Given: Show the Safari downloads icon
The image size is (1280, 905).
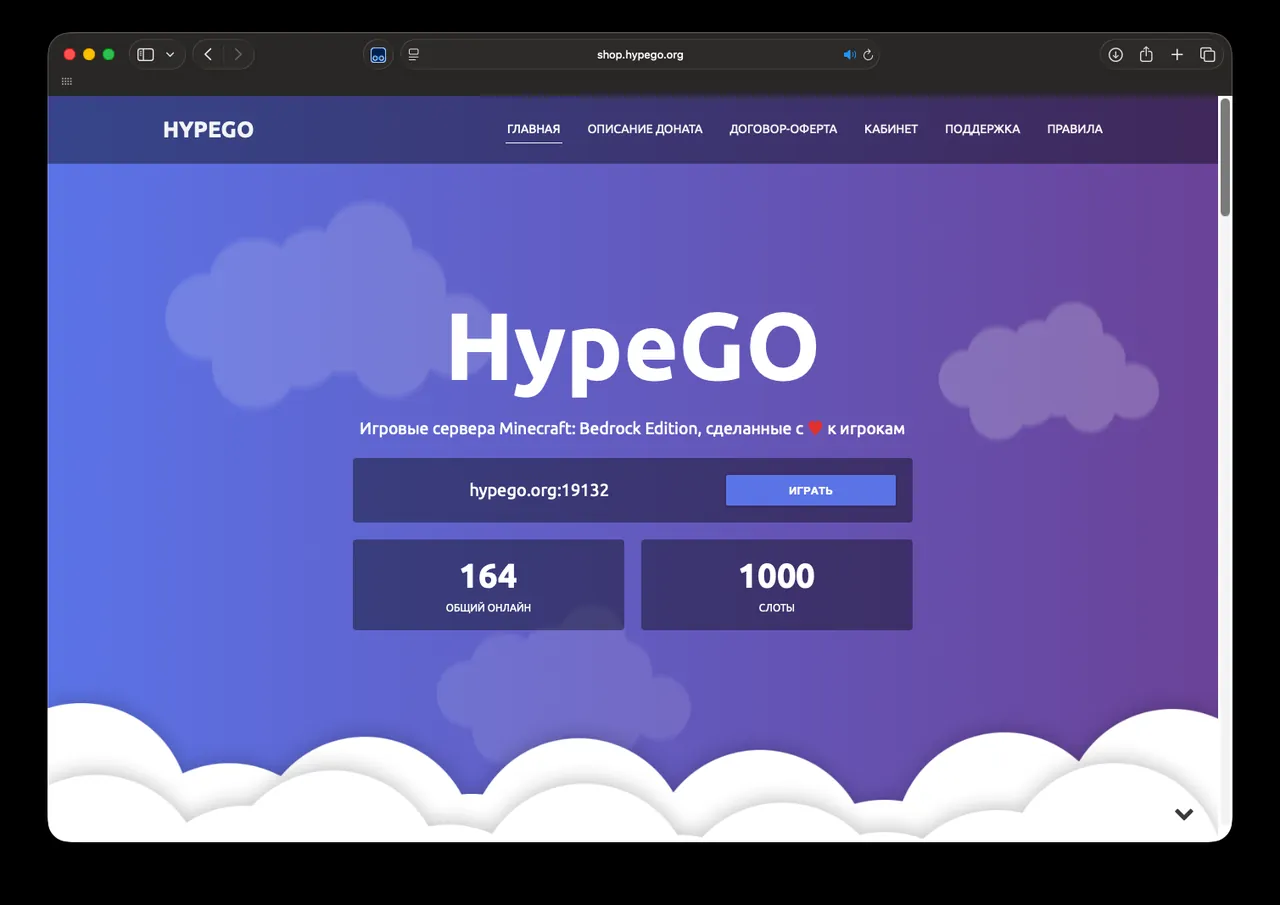Looking at the screenshot, I should (x=1116, y=54).
